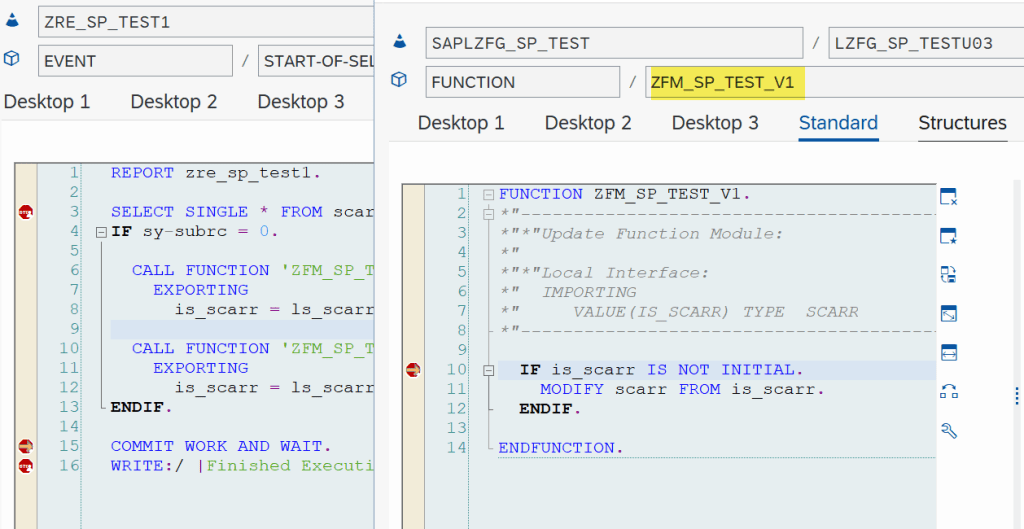
Task: Click the REPORT zre_sp_test1 line
Action: click(216, 173)
